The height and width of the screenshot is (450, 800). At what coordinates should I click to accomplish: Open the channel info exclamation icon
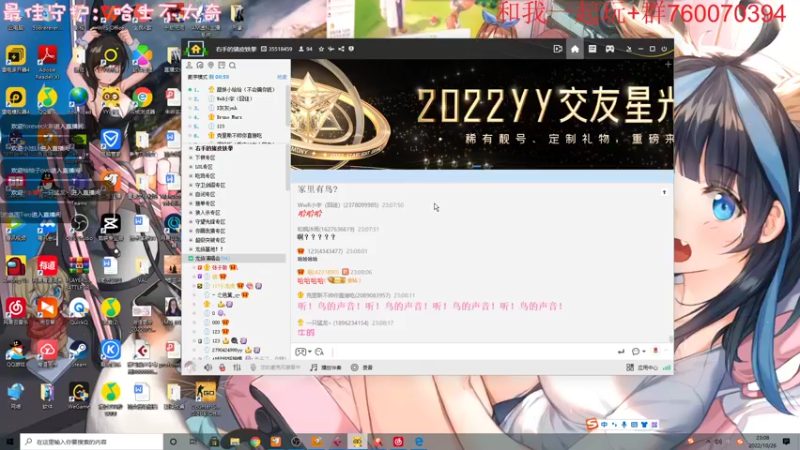351,49
